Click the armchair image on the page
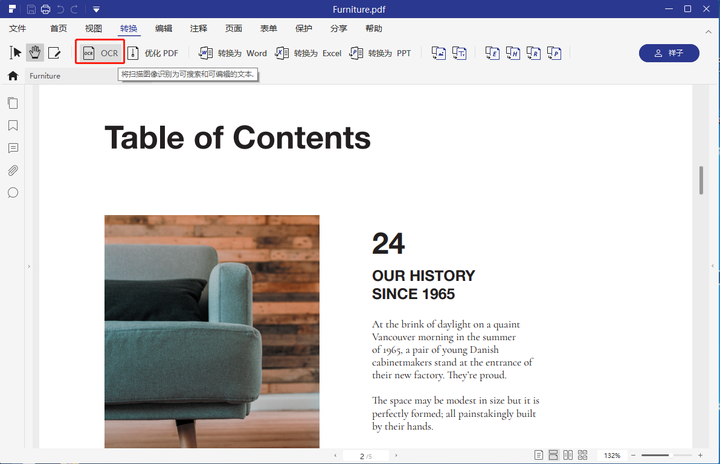Screen dimensions: 720x464 212,331
